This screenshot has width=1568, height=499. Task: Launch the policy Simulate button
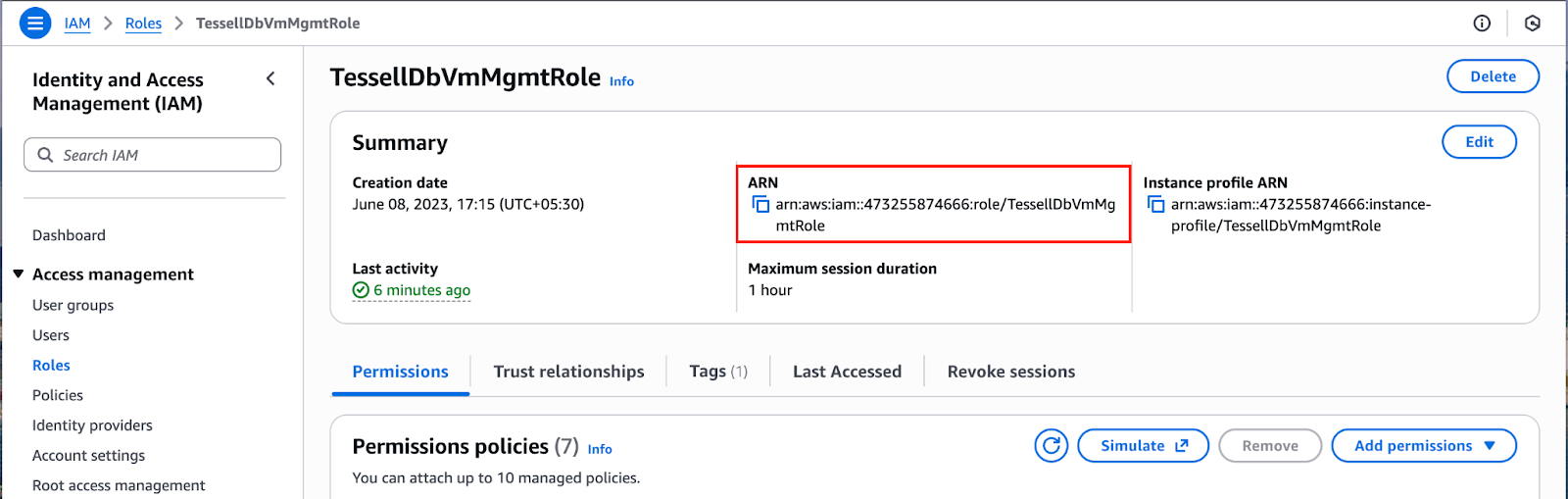coord(1143,446)
